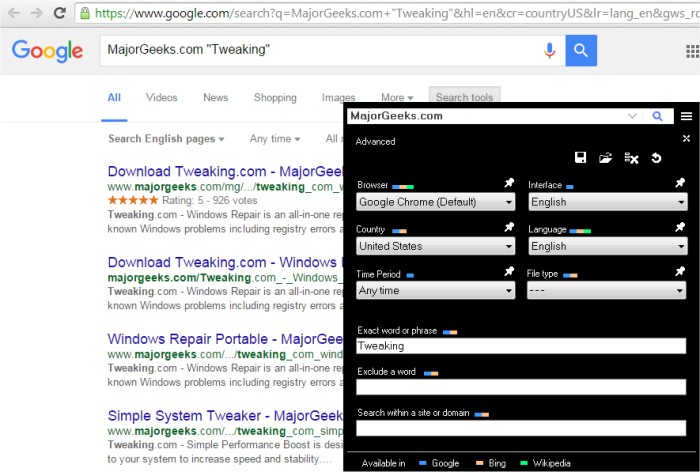Open the File type dropdown
Viewport: 700px width, 472px height.
(606, 290)
